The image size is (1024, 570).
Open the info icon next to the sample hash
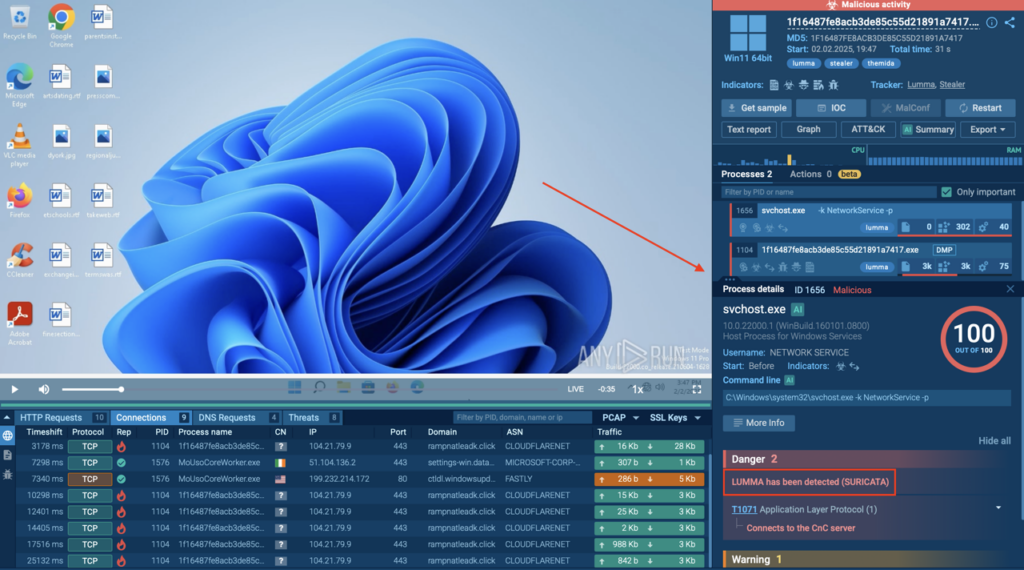pos(991,23)
